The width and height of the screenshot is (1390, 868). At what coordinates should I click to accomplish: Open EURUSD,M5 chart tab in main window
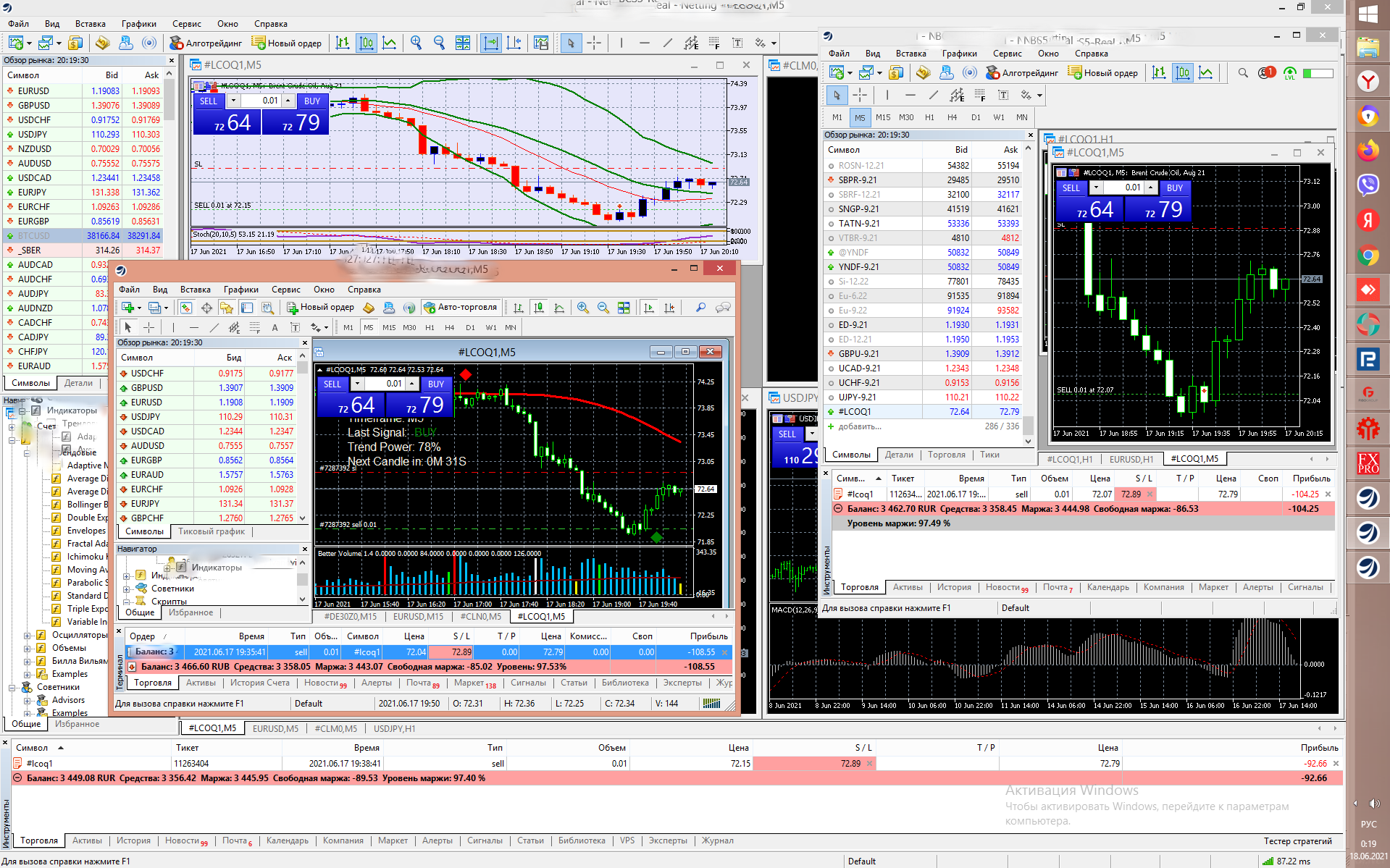point(276,728)
